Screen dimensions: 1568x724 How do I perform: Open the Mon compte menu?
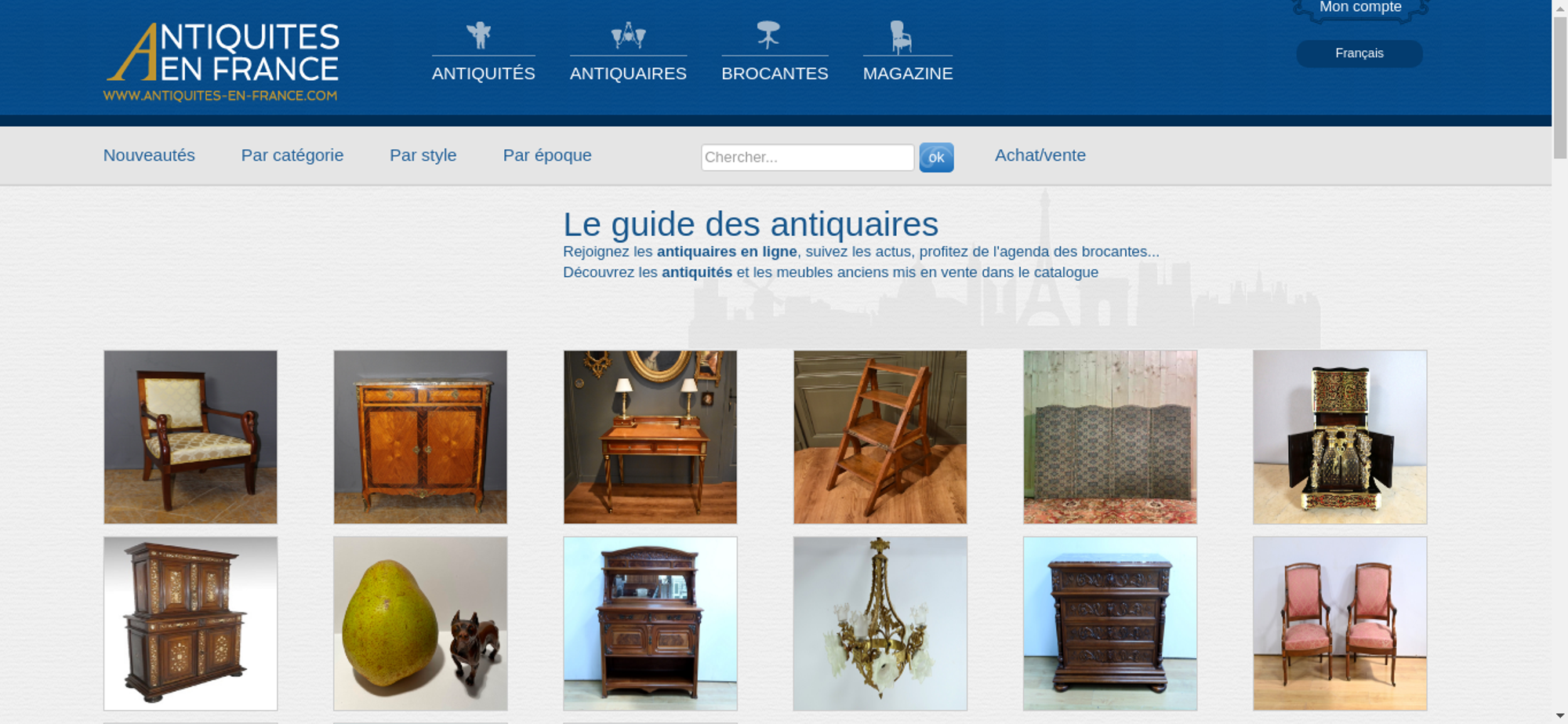1360,8
